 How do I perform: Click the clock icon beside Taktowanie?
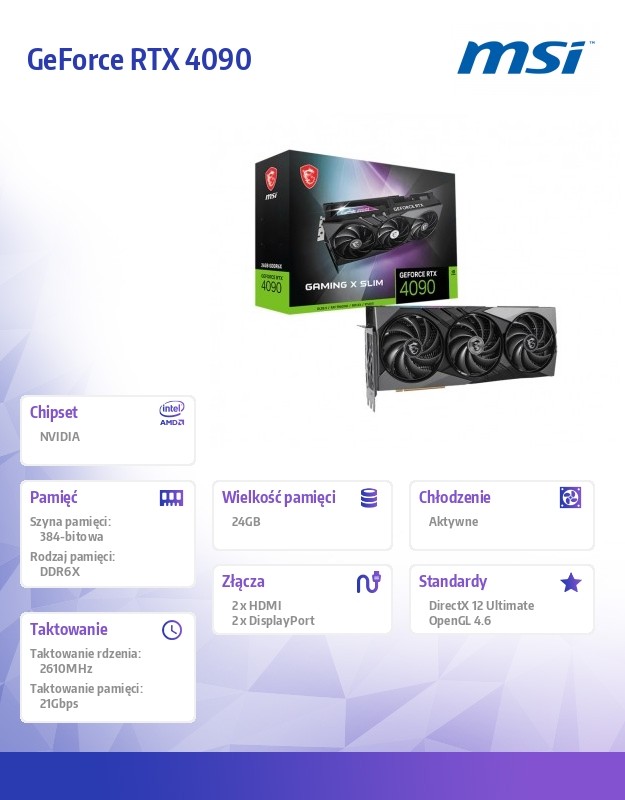(x=172, y=630)
